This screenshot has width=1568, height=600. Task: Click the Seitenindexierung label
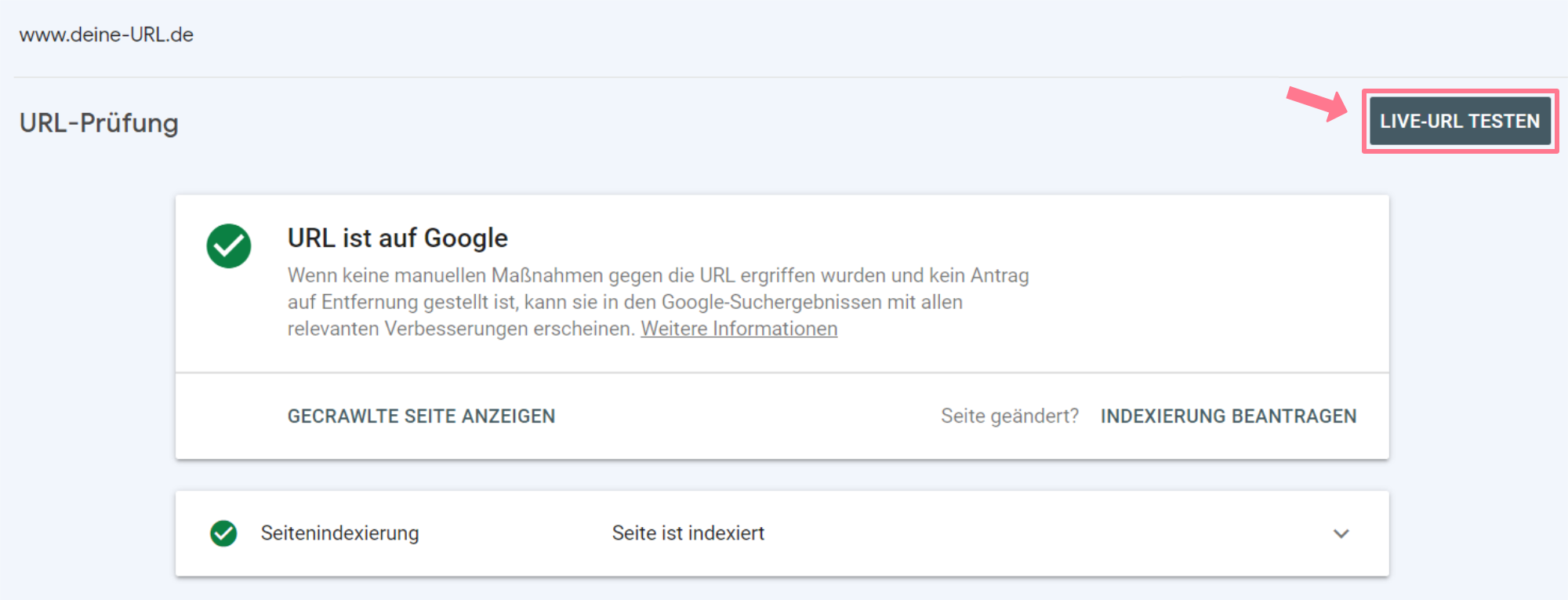[x=340, y=533]
